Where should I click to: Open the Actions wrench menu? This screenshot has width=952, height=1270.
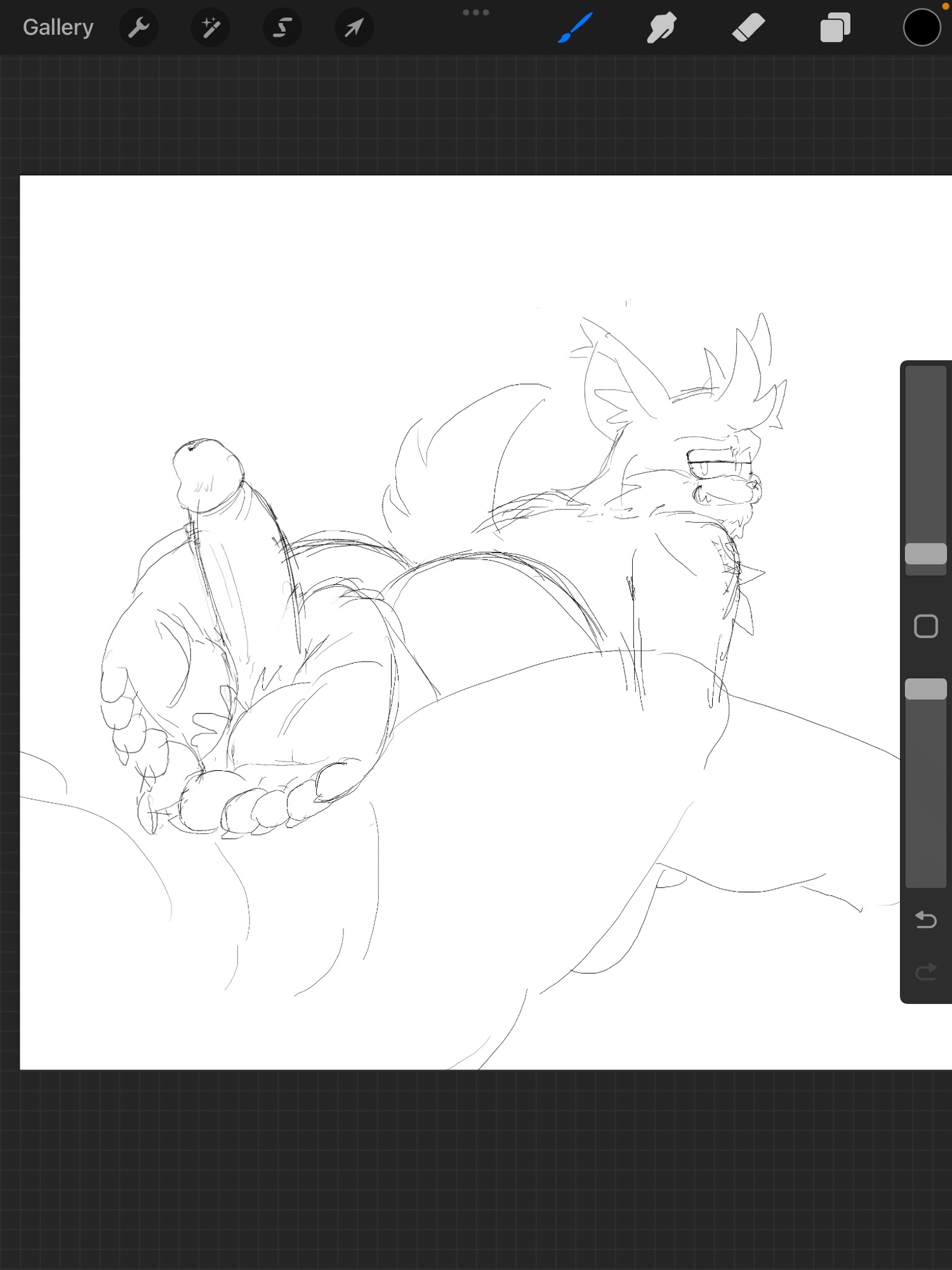(139, 27)
